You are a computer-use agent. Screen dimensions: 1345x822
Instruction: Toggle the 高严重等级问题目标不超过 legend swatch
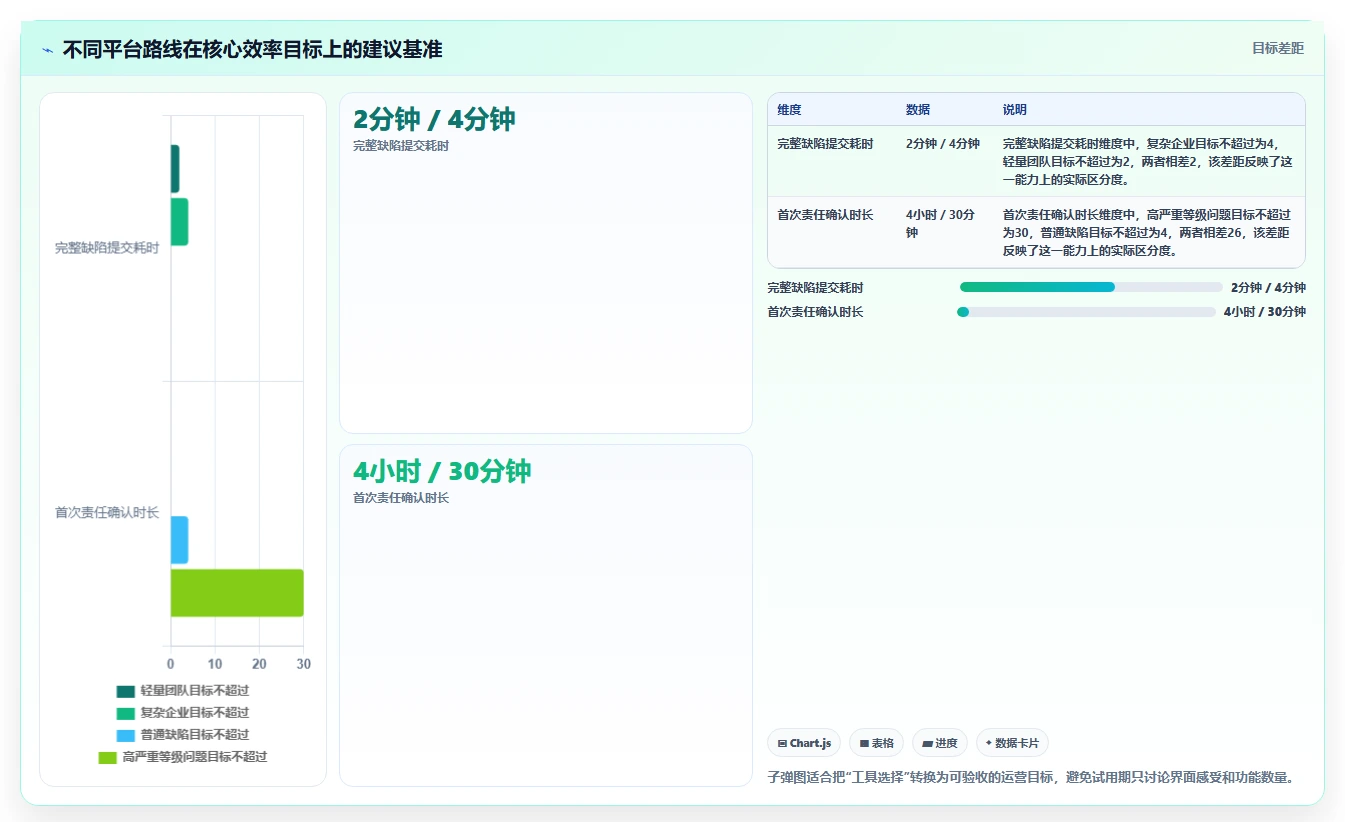pos(108,757)
